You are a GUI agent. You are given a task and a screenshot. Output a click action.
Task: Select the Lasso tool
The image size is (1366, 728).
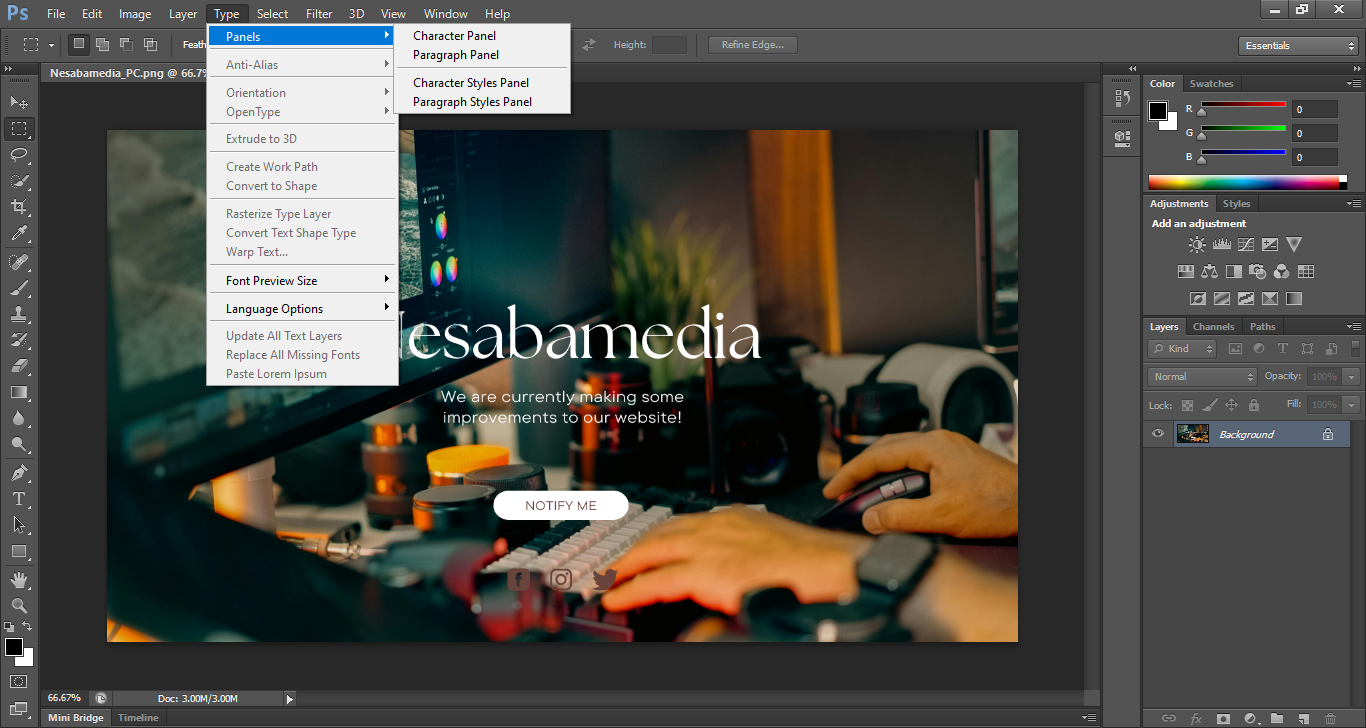tap(19, 155)
